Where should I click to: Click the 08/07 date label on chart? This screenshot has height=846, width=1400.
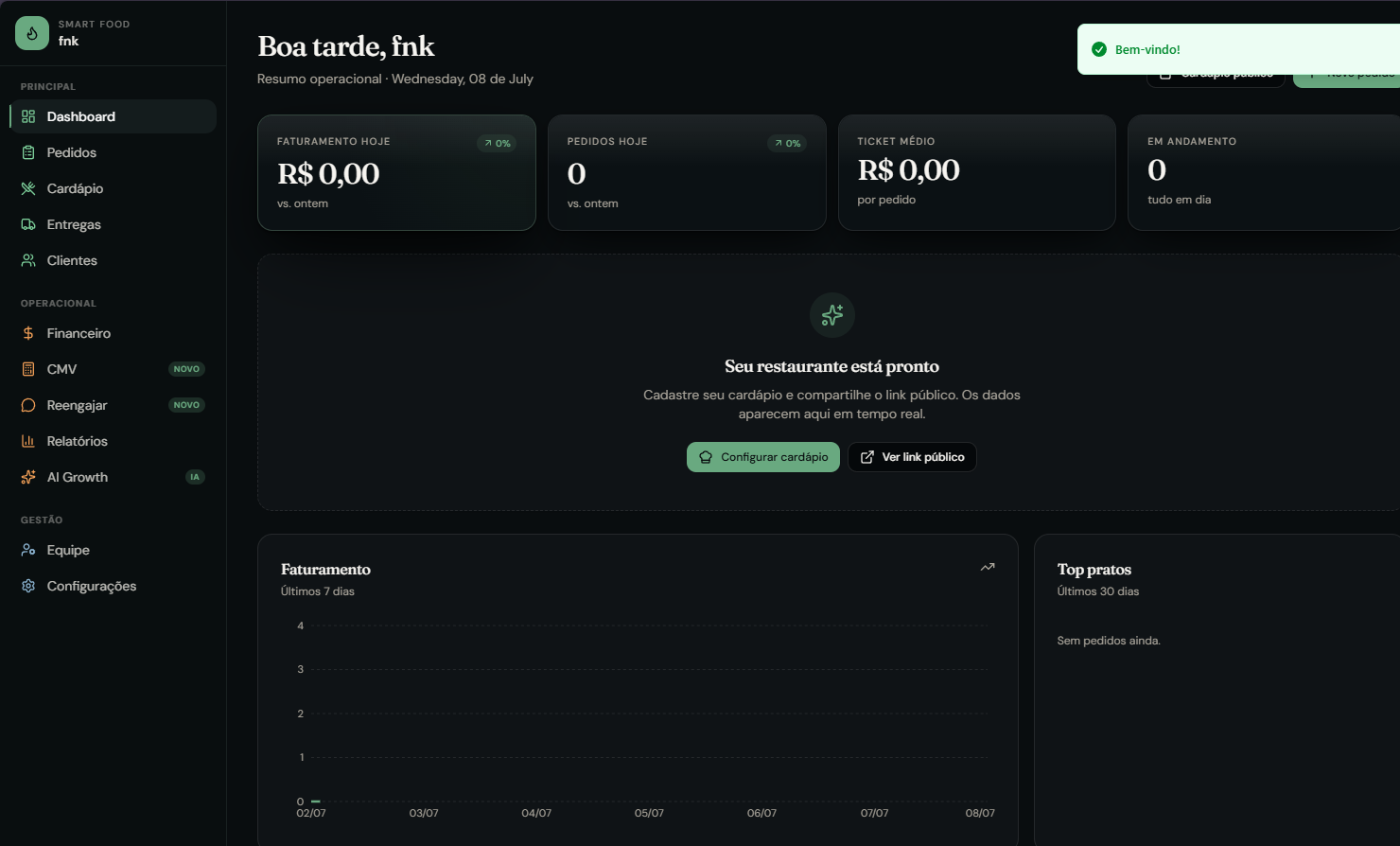pyautogui.click(x=980, y=813)
